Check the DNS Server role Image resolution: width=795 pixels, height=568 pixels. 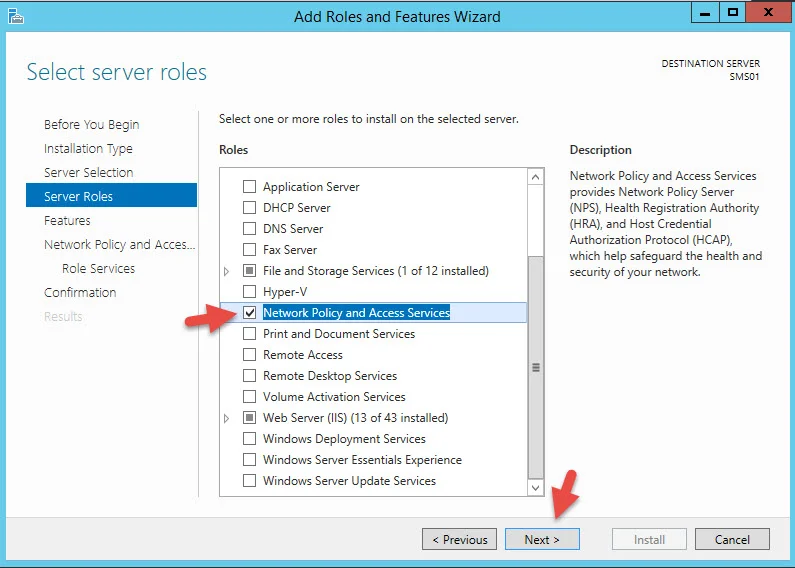pos(249,229)
